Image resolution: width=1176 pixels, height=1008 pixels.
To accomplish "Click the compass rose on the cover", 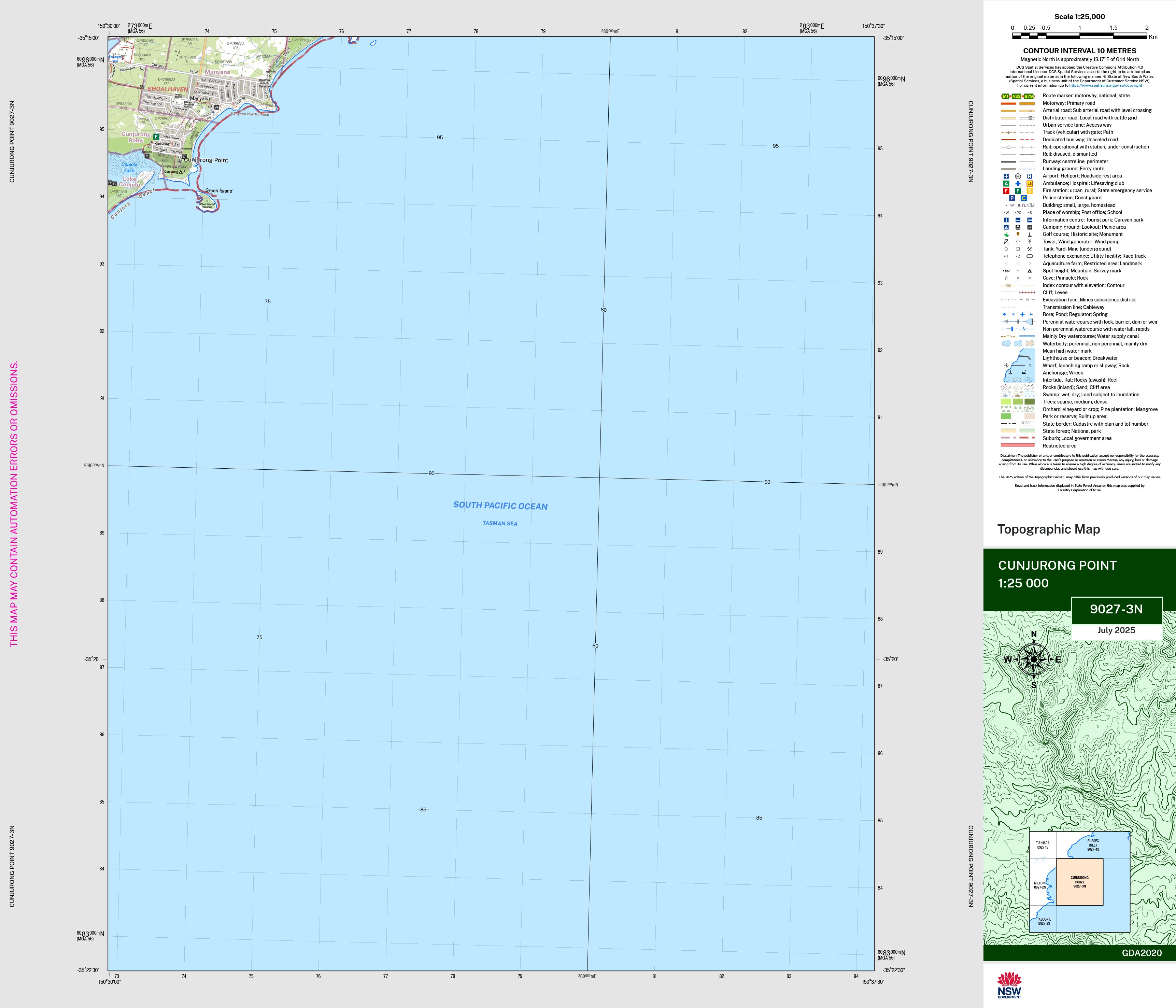I will [1034, 659].
